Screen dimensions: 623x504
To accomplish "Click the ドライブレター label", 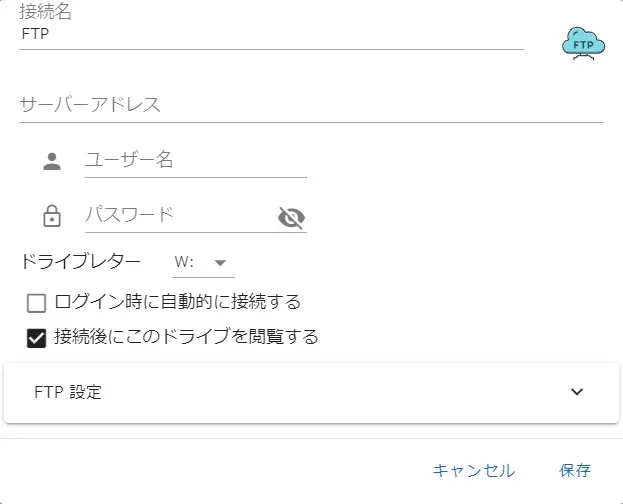I will click(x=81, y=262).
